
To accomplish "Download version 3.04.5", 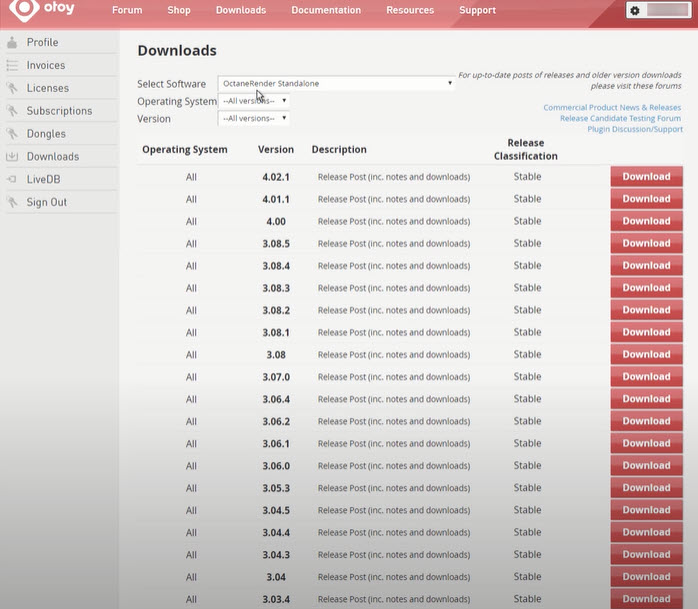I will (x=646, y=511).
